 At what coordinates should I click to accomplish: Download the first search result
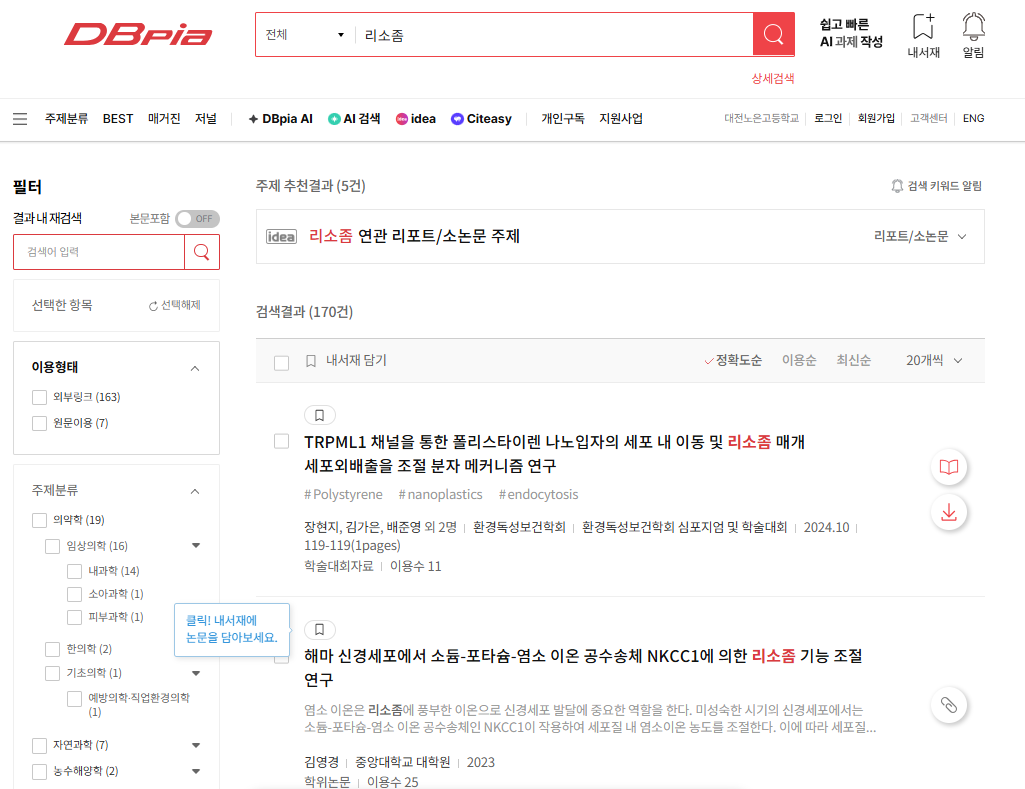click(x=947, y=512)
